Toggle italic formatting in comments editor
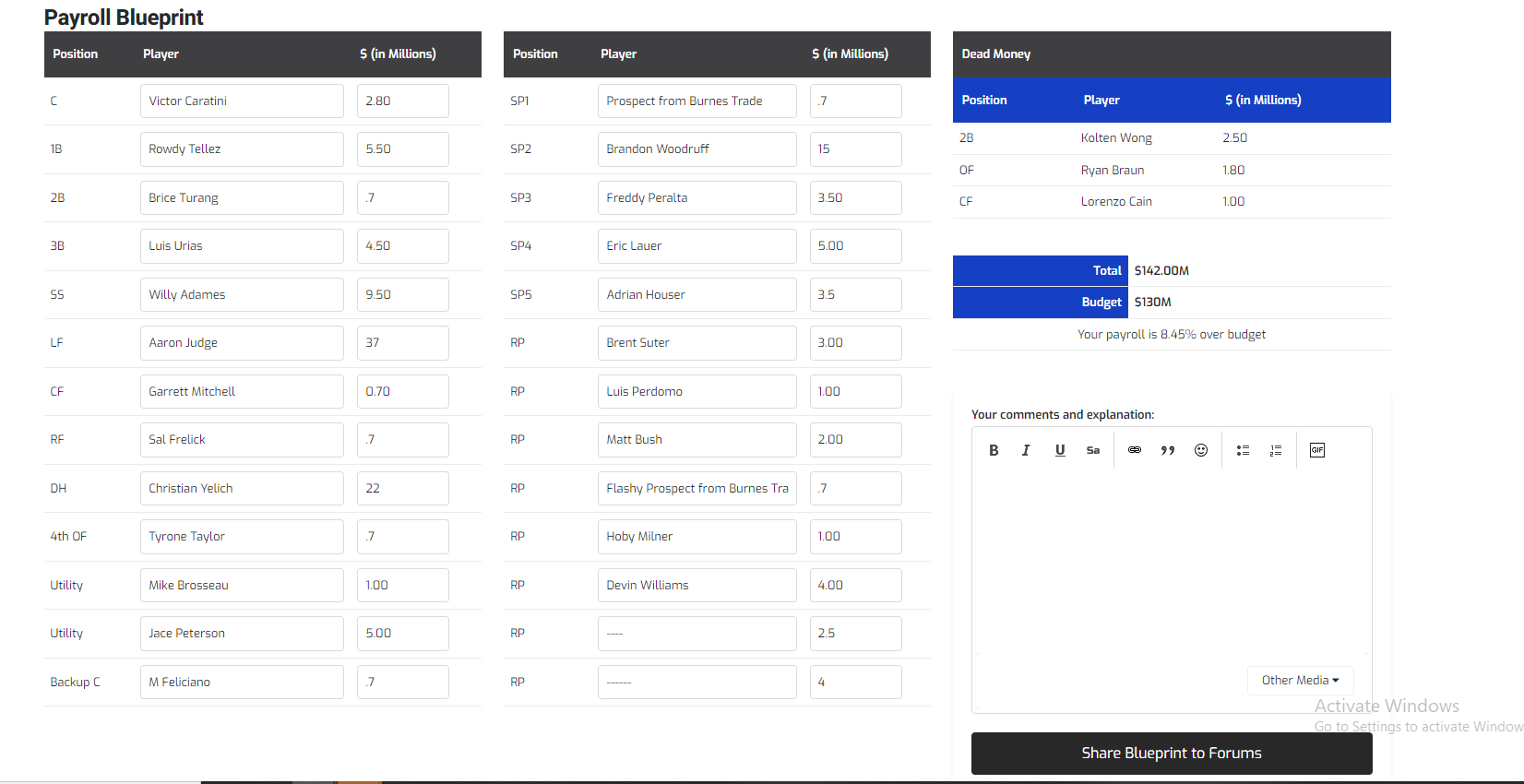Screen dimensions: 1524x784 pyautogui.click(x=1026, y=450)
